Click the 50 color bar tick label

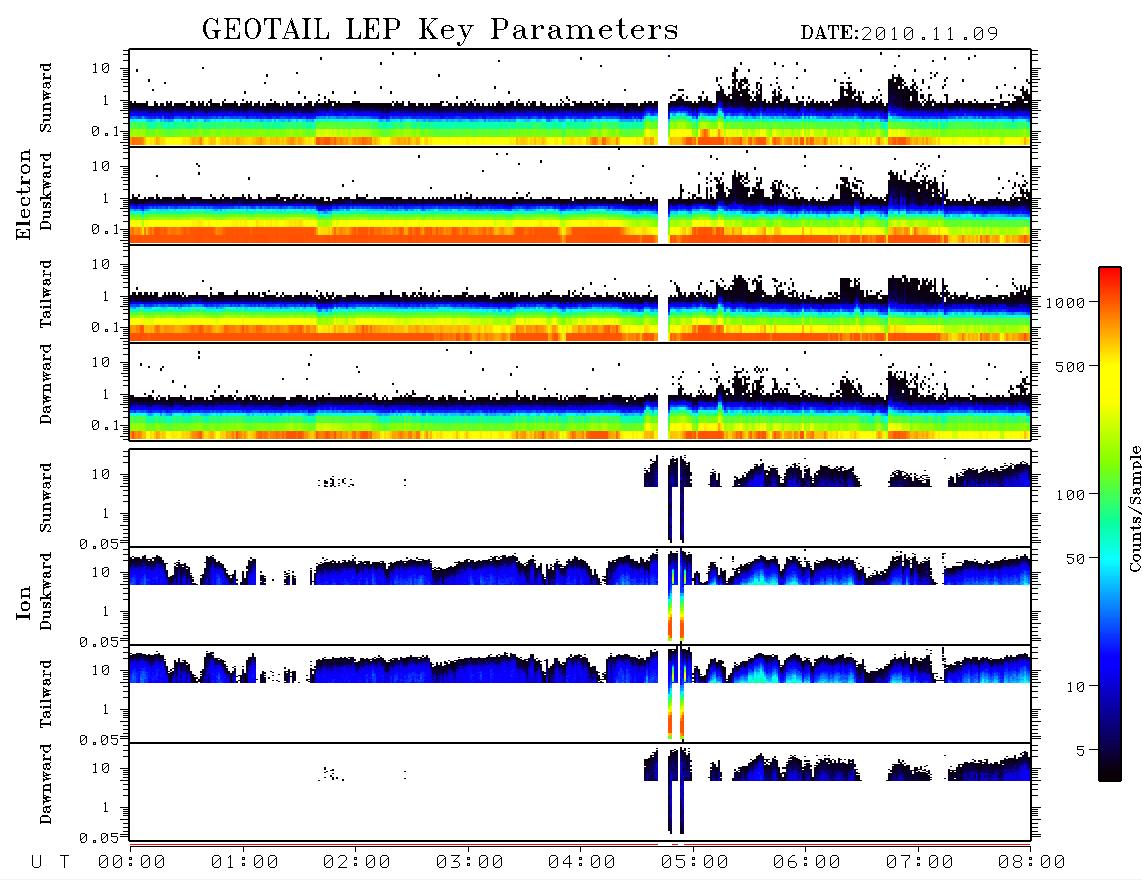[1075, 559]
